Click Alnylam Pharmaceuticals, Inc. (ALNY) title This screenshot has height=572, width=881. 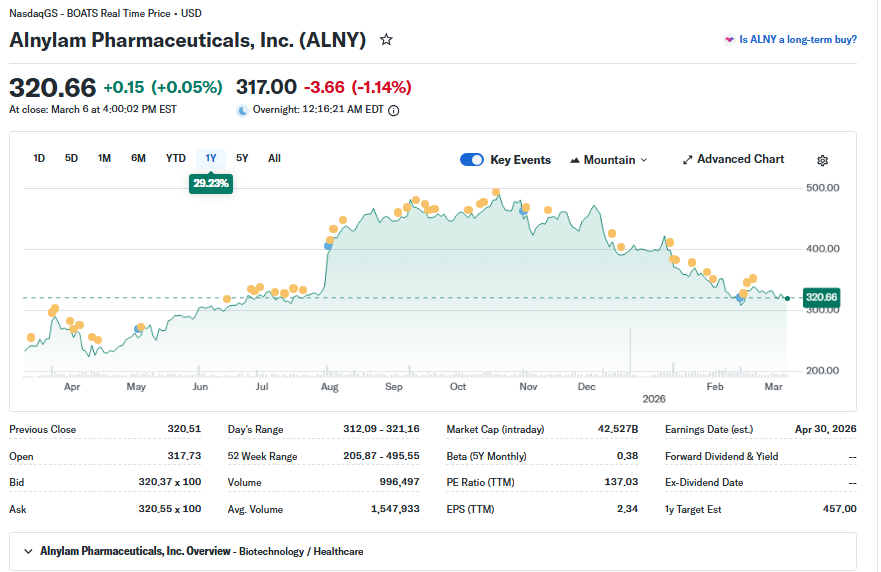(188, 40)
